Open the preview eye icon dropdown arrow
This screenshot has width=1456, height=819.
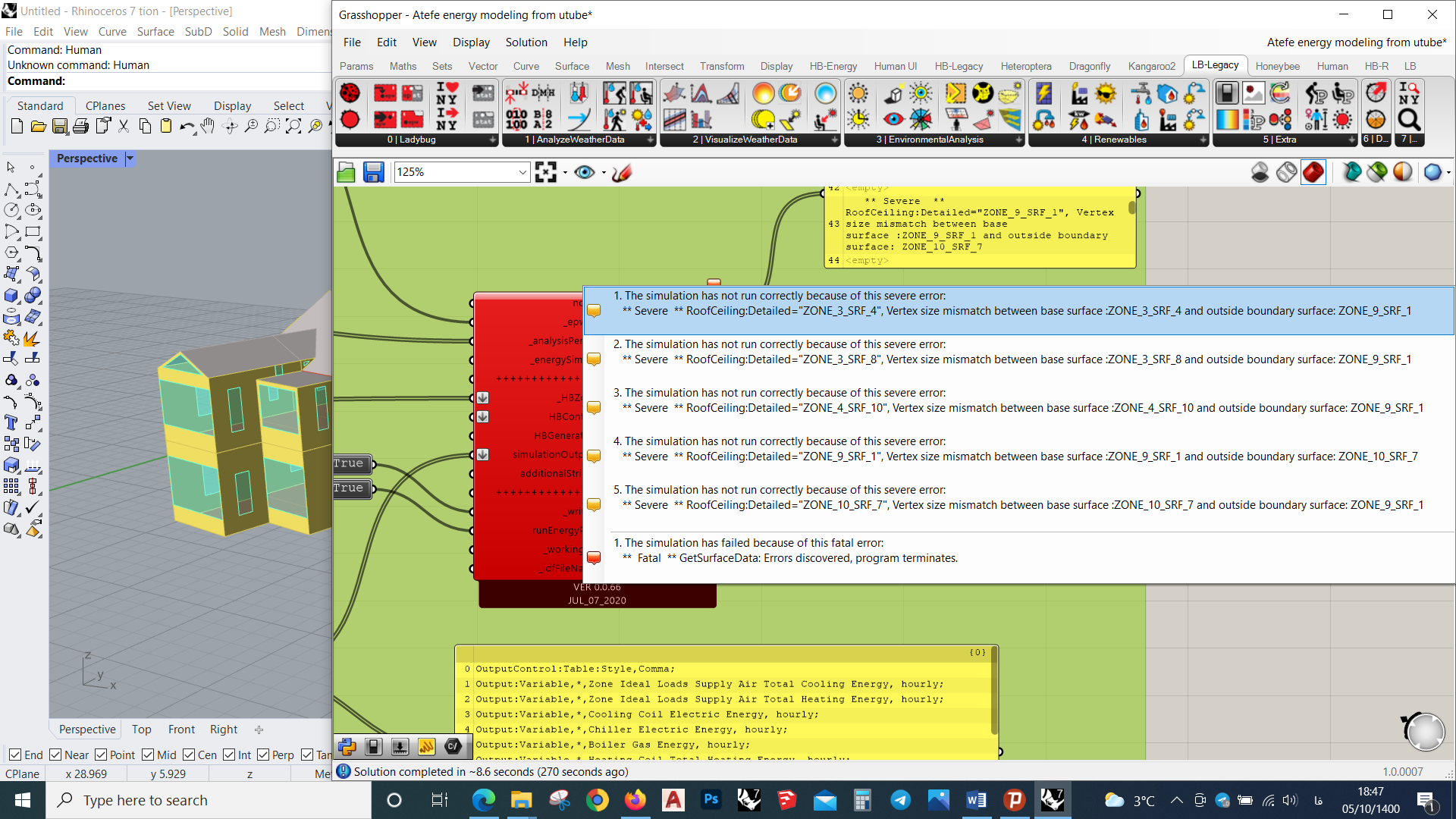point(604,173)
